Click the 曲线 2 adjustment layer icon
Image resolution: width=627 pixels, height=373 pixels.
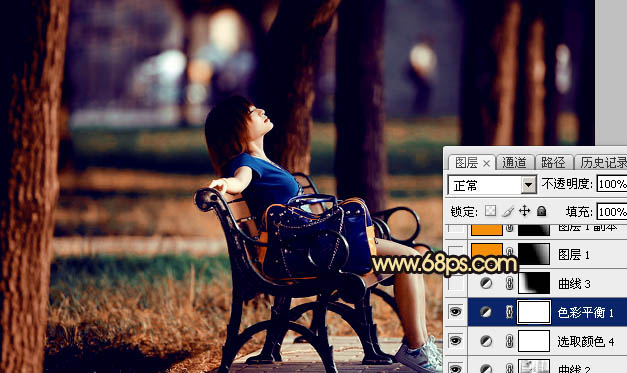(486, 368)
